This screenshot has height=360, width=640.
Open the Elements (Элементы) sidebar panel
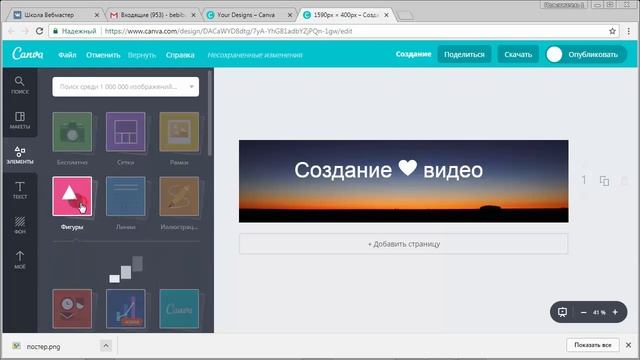pyautogui.click(x=20, y=155)
